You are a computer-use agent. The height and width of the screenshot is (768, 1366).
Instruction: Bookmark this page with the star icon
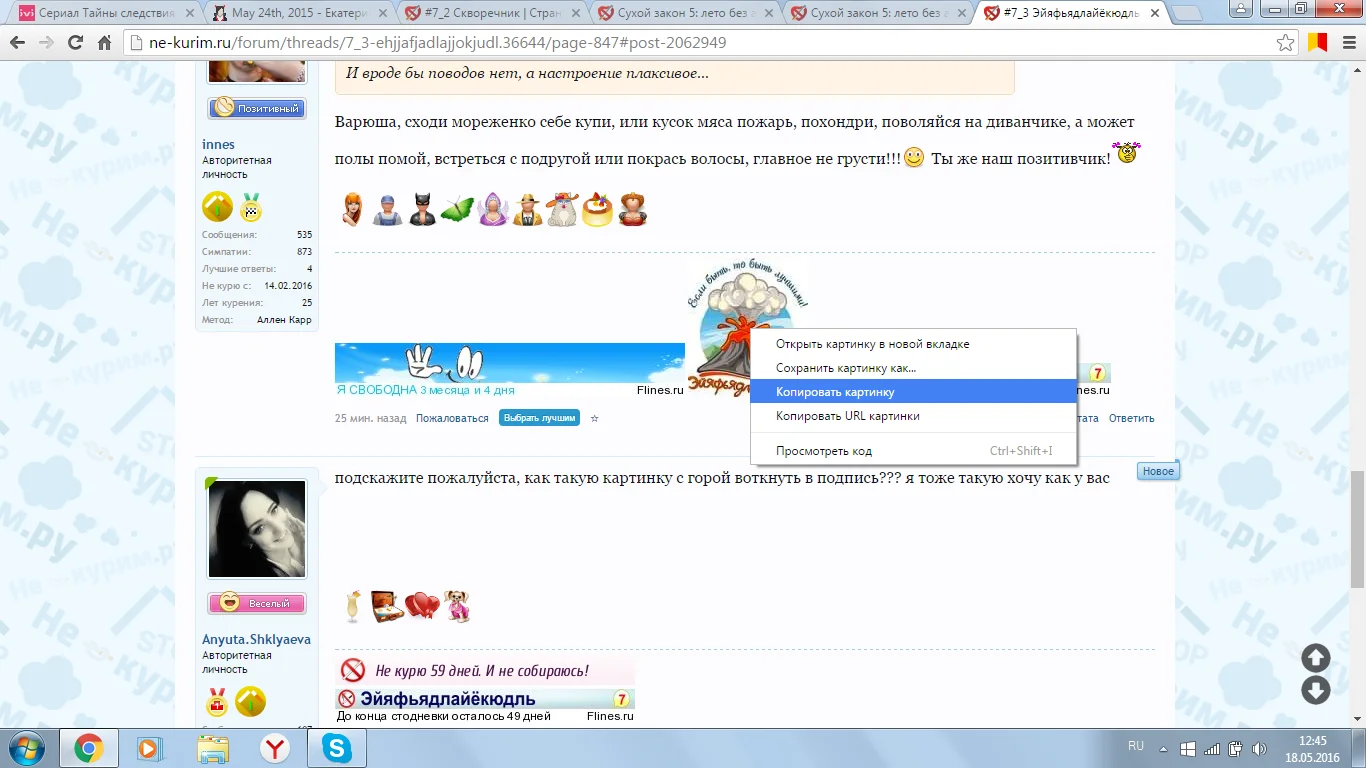coord(1286,43)
